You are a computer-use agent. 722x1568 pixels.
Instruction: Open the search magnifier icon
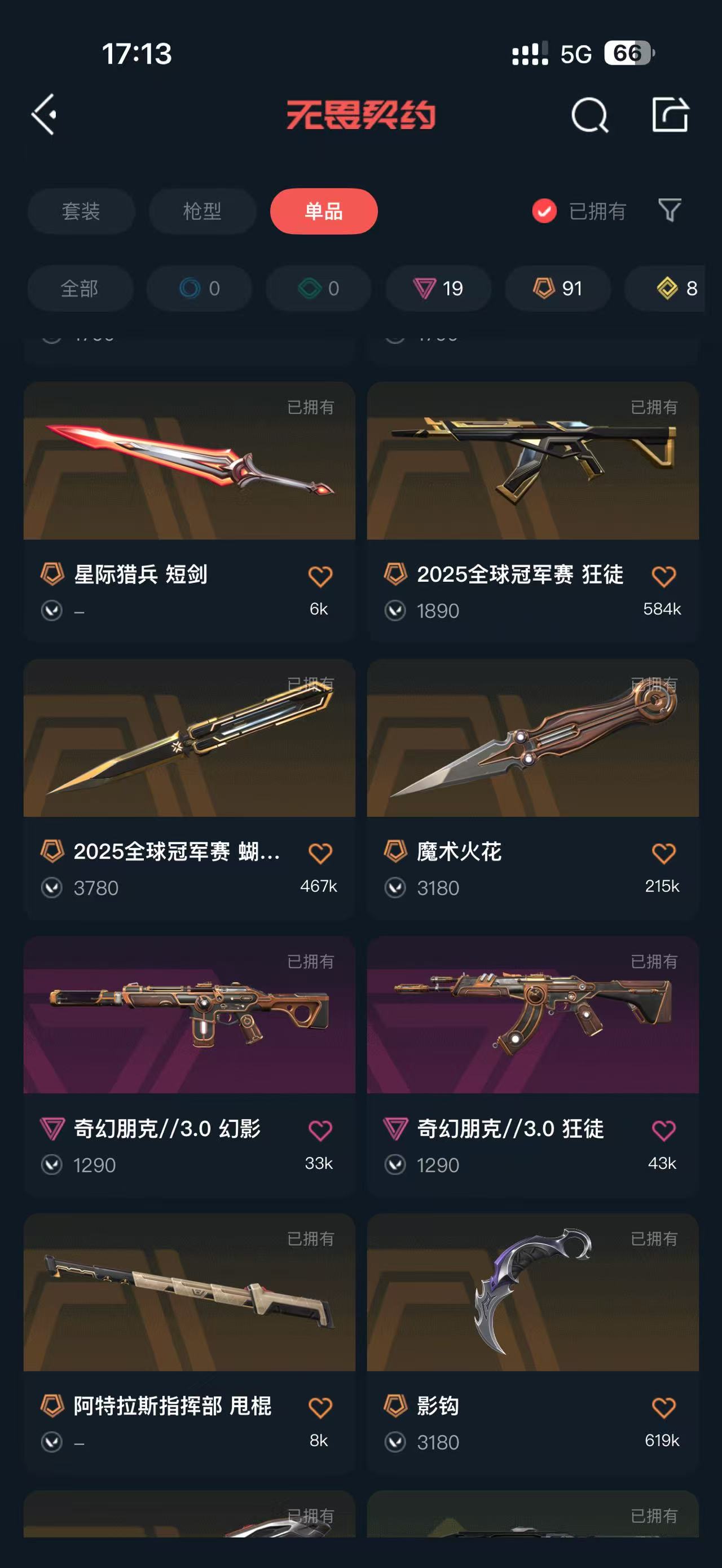point(590,114)
